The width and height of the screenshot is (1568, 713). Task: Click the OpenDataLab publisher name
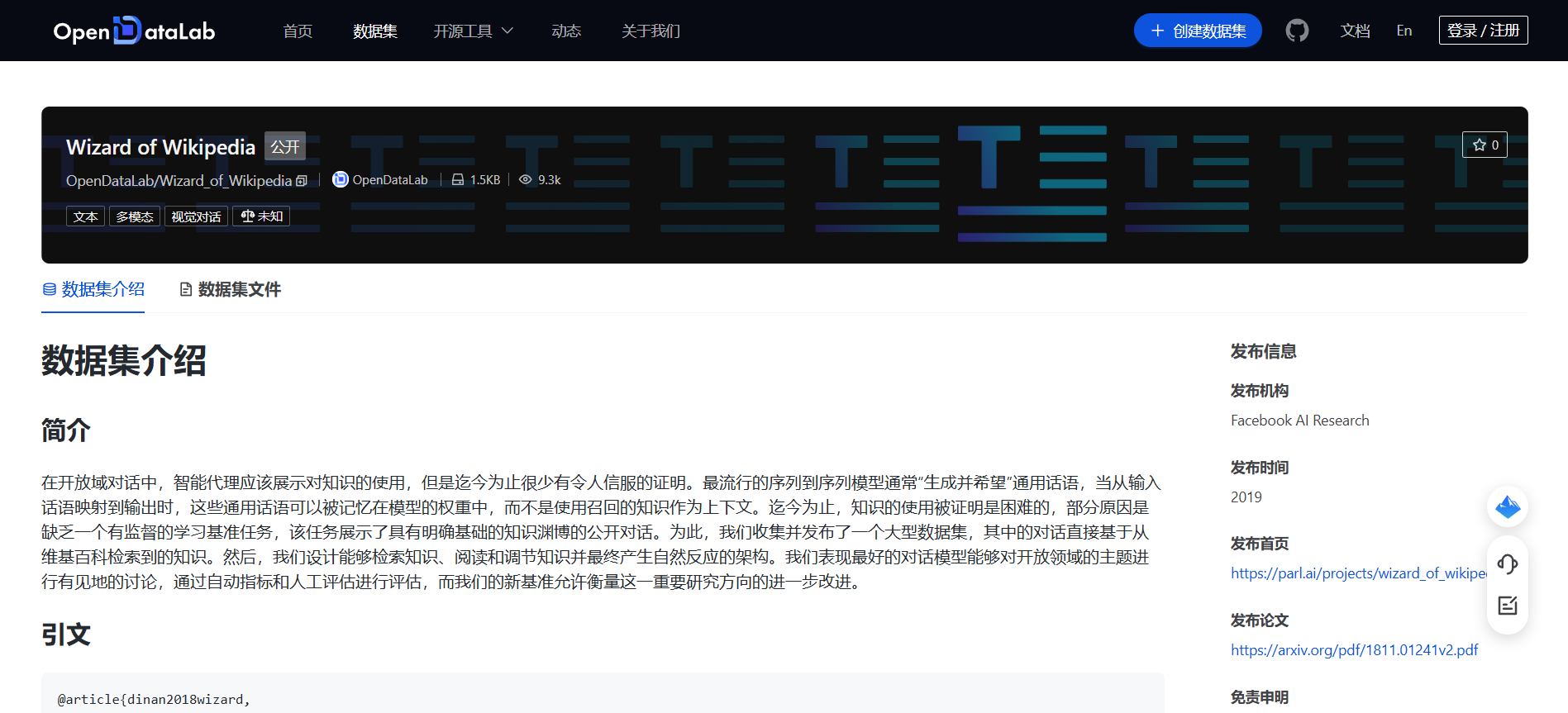coord(390,179)
